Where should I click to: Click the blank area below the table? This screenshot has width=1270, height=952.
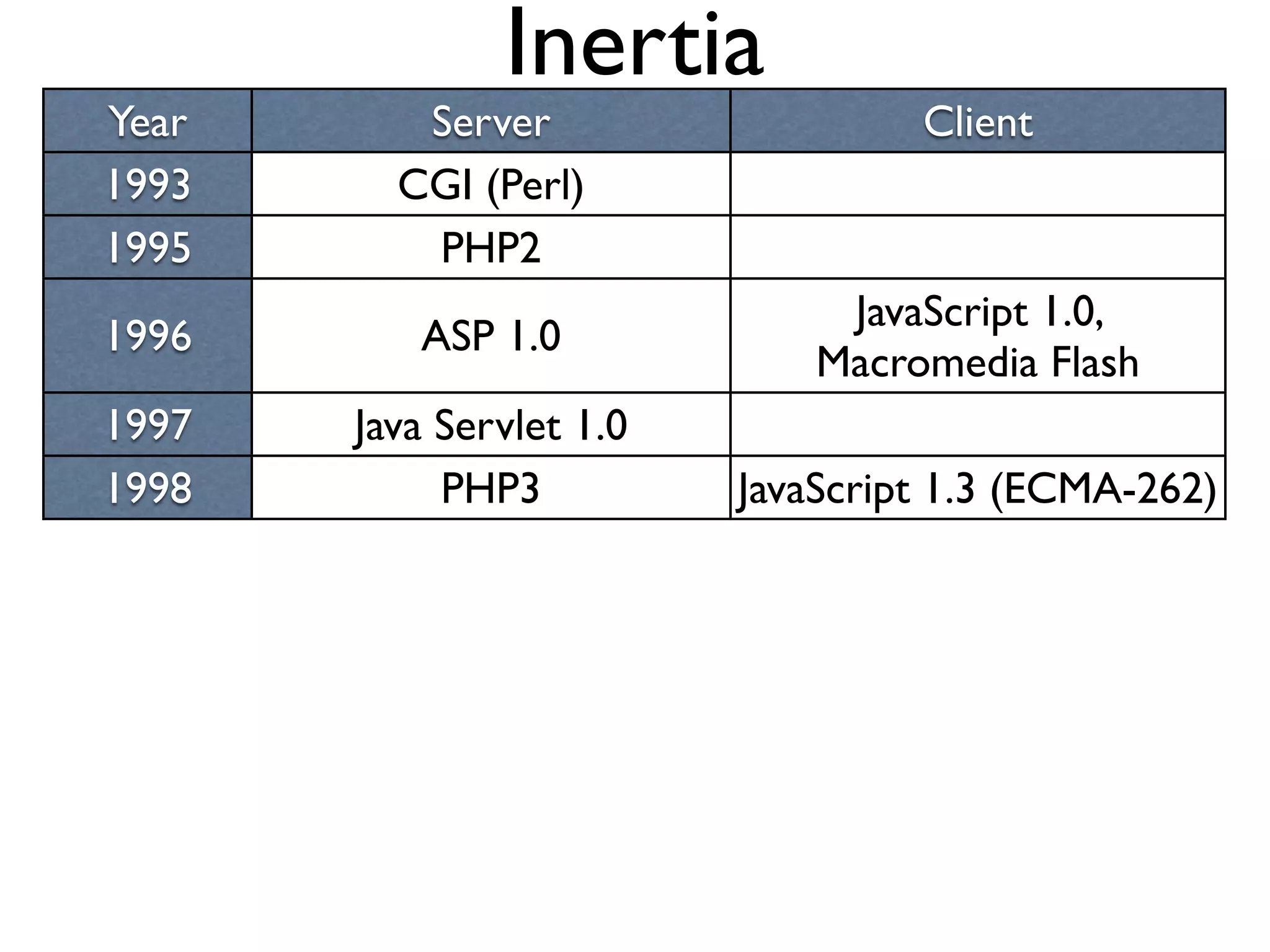(635, 713)
